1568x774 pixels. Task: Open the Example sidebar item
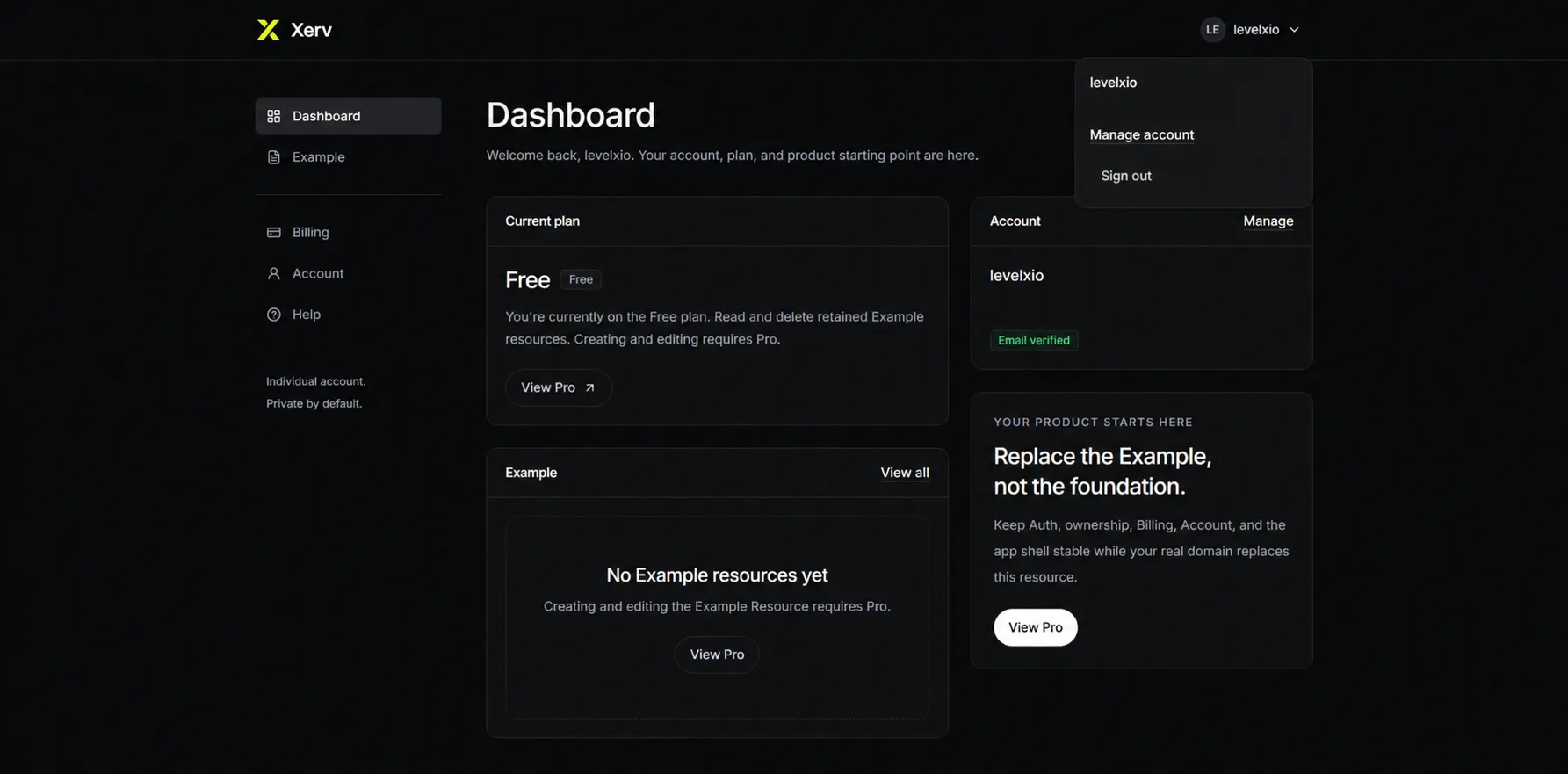pyautogui.click(x=348, y=157)
